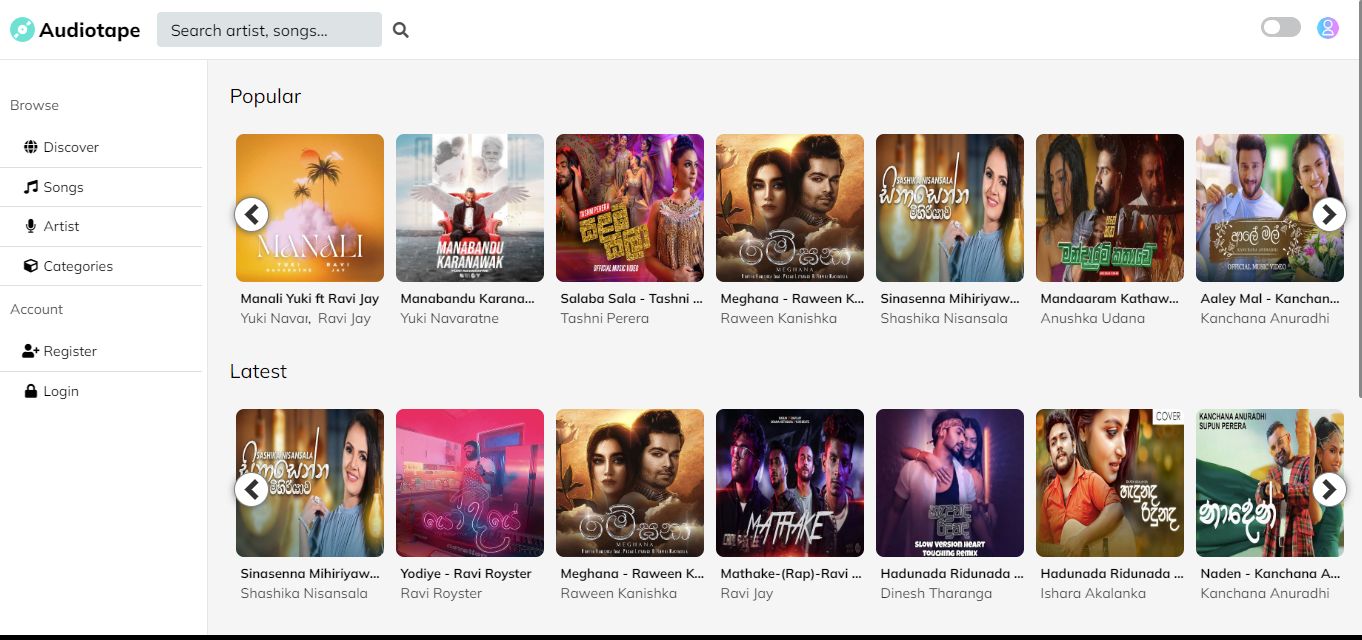Open the Meghana cover in Latest
This screenshot has height=640, width=1362.
coord(630,483)
